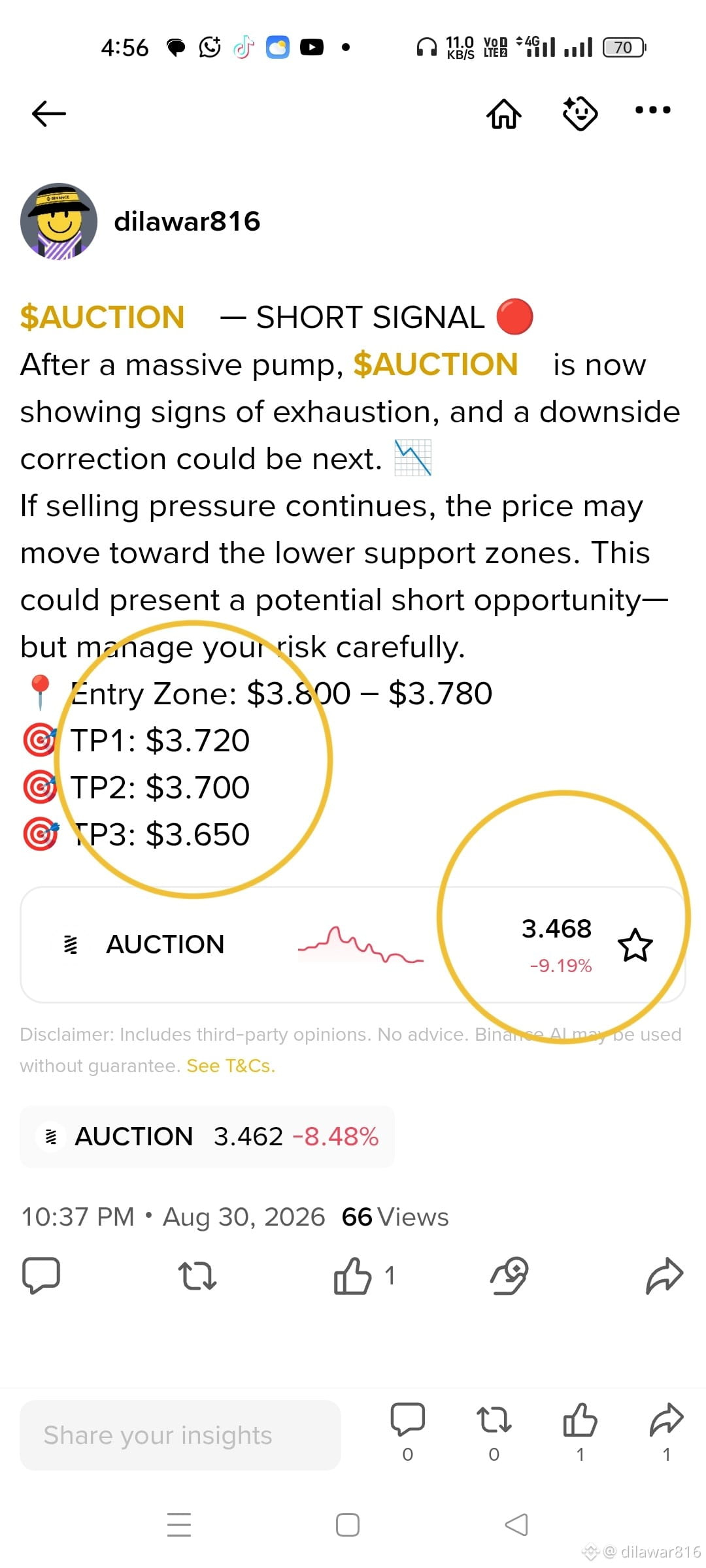Tap the back arrow icon
Image resolution: width=706 pixels, height=1568 pixels.
[49, 114]
